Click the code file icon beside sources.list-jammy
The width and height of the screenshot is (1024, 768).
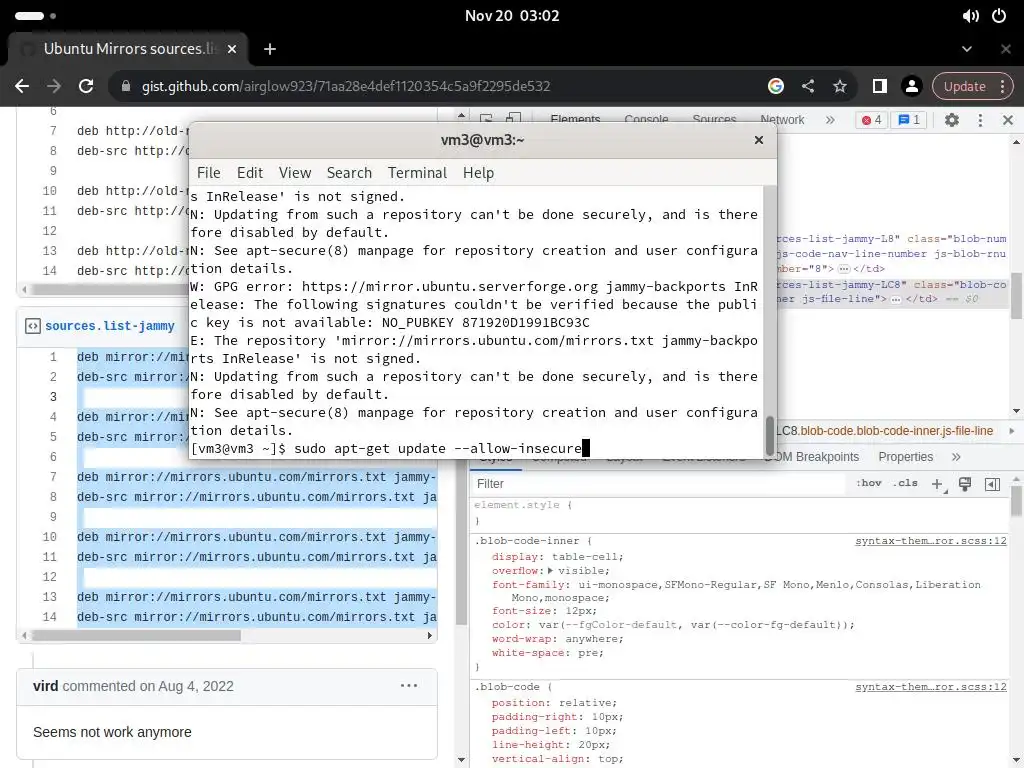(33, 326)
